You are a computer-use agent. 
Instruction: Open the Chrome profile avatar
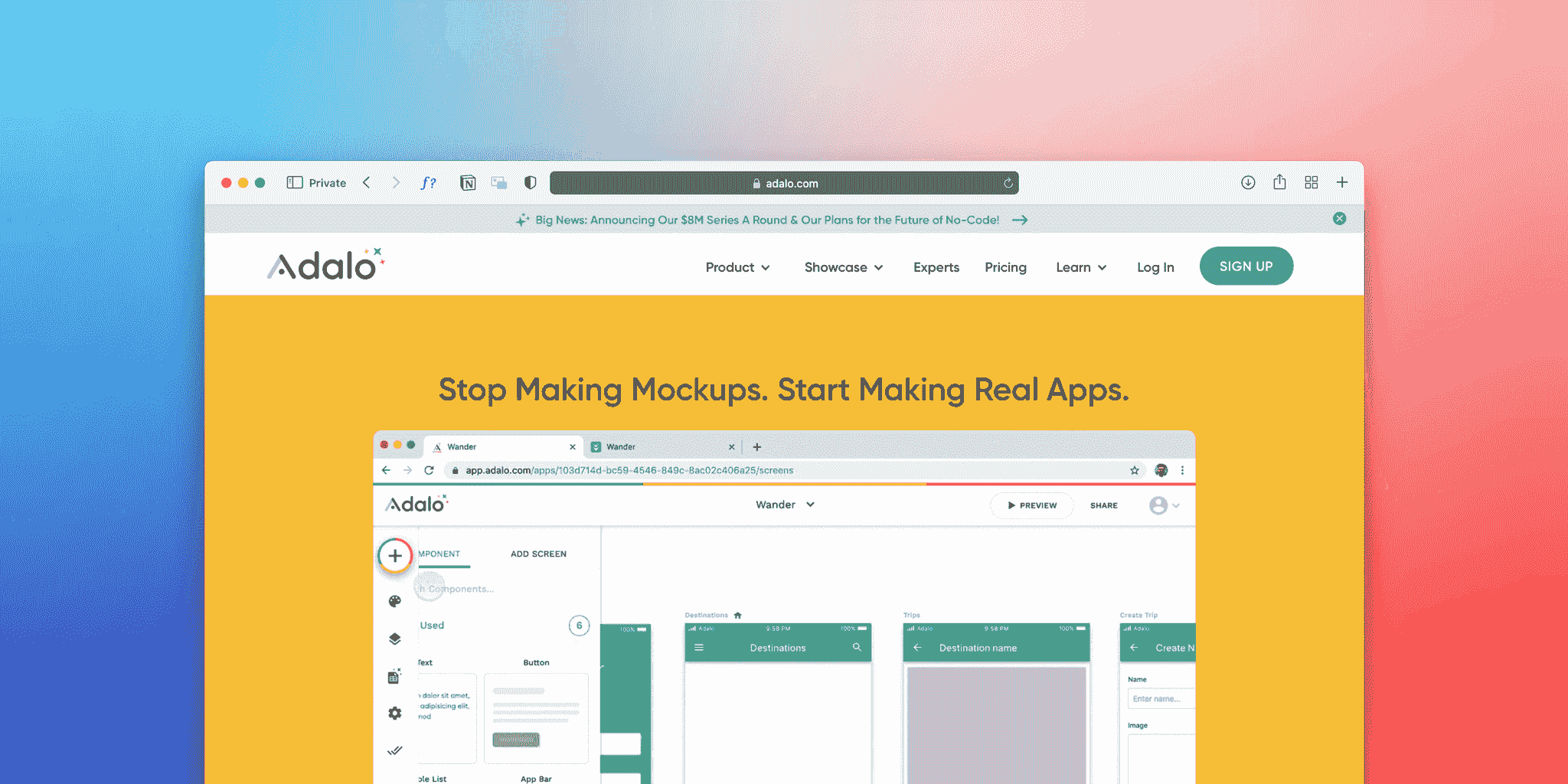(1161, 470)
